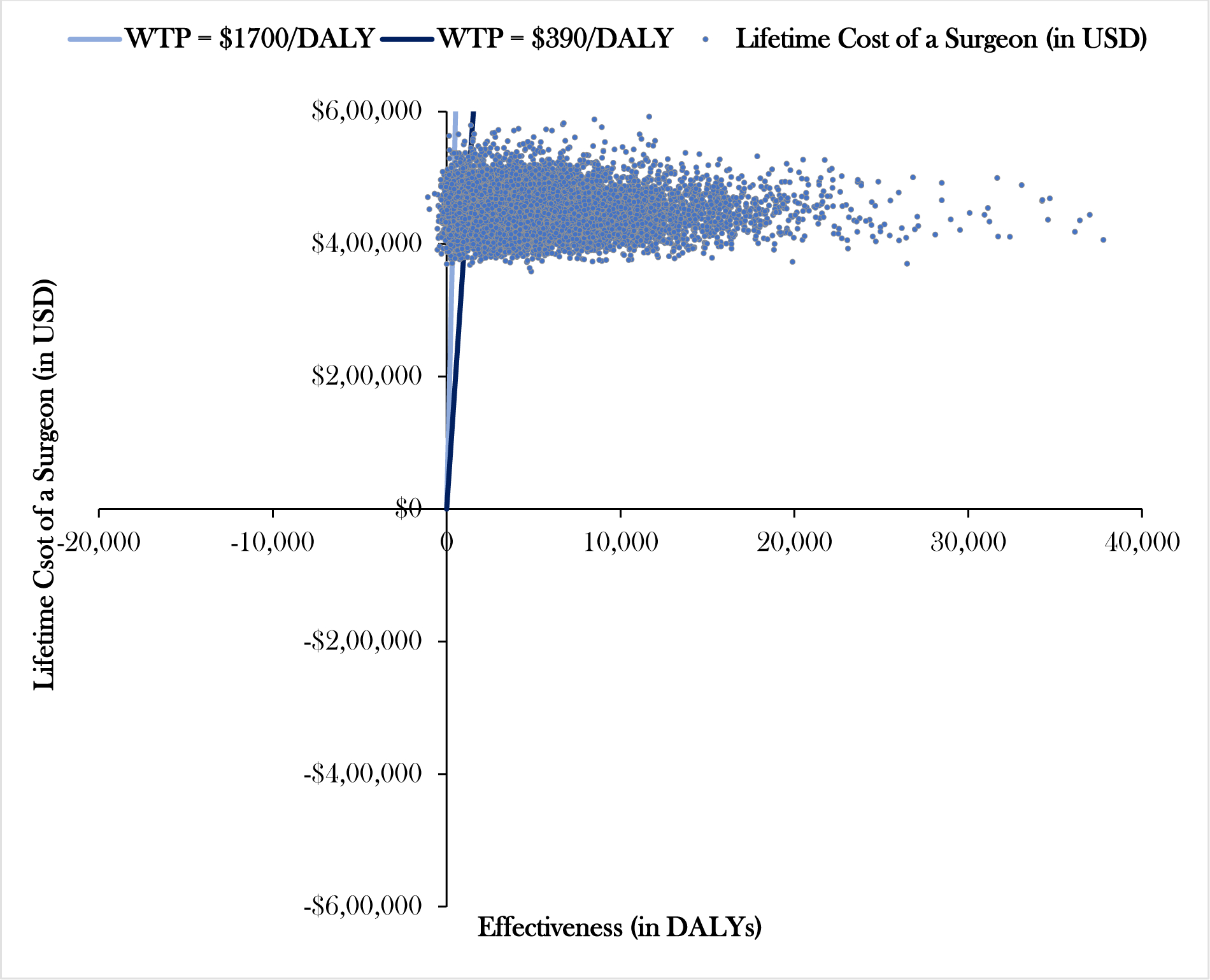The image size is (1210, 980).
Task: Click y-axis label '-$4,00,000'
Action: pos(362,773)
